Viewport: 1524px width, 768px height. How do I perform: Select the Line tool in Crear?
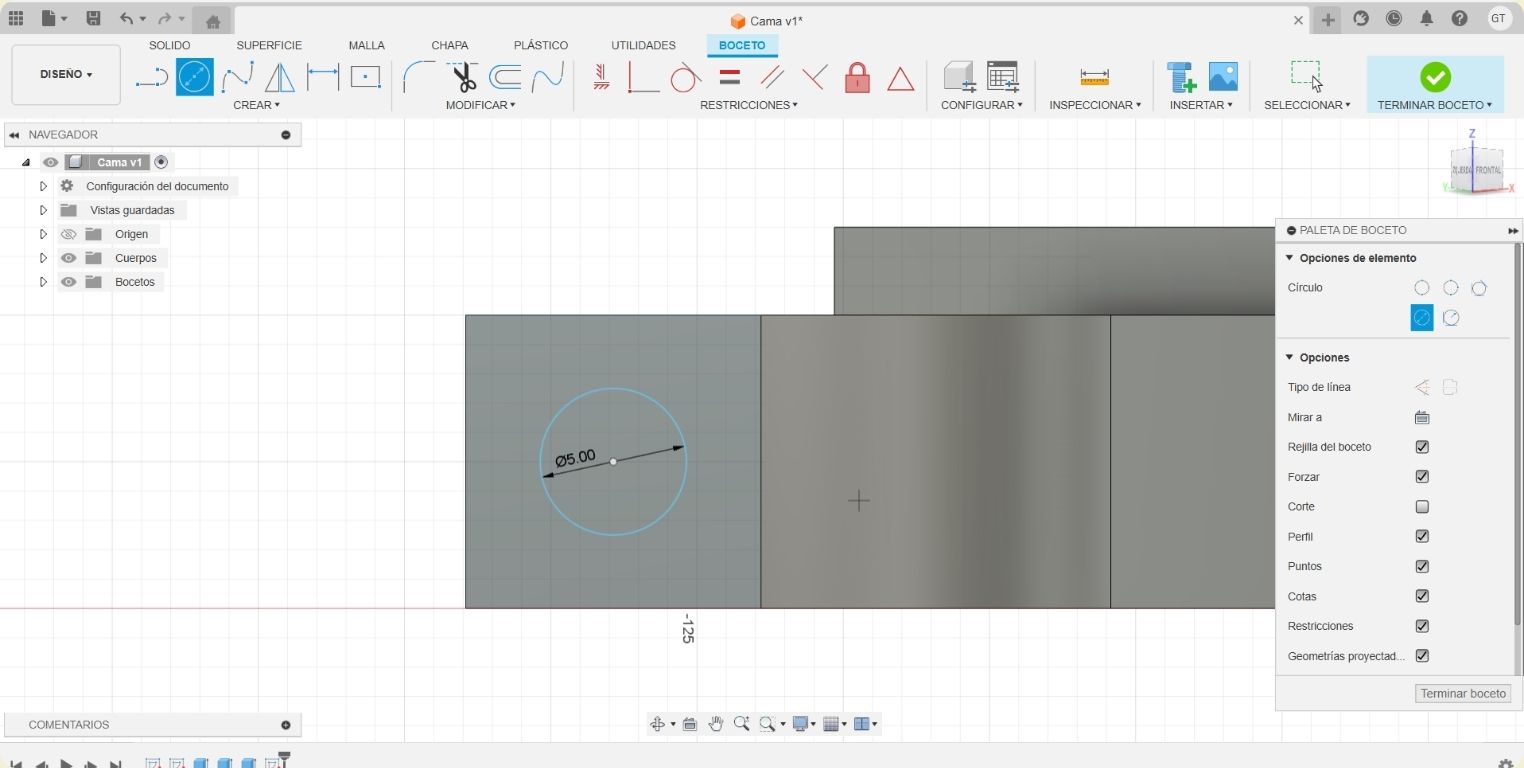point(152,77)
